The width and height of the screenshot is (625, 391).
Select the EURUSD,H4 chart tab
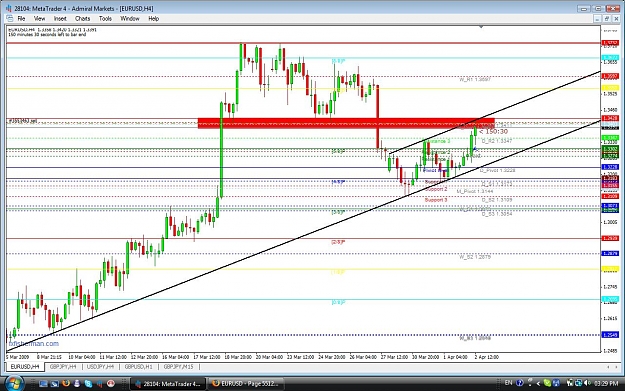tap(25, 366)
